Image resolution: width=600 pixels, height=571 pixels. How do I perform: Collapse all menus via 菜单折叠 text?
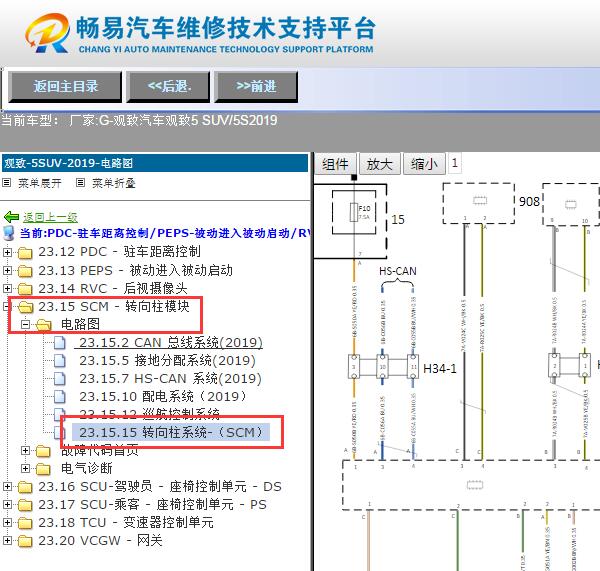[114, 183]
